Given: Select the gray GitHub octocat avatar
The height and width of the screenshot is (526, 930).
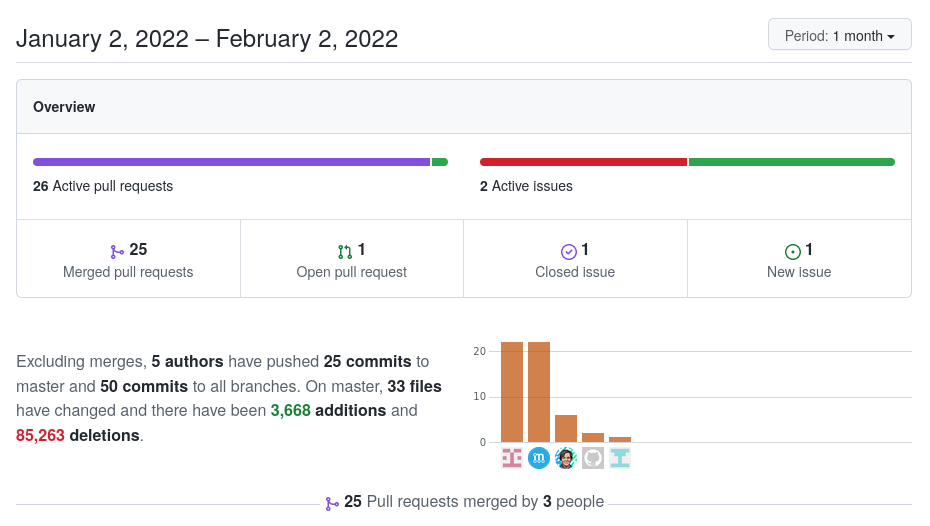Looking at the screenshot, I should (593, 458).
